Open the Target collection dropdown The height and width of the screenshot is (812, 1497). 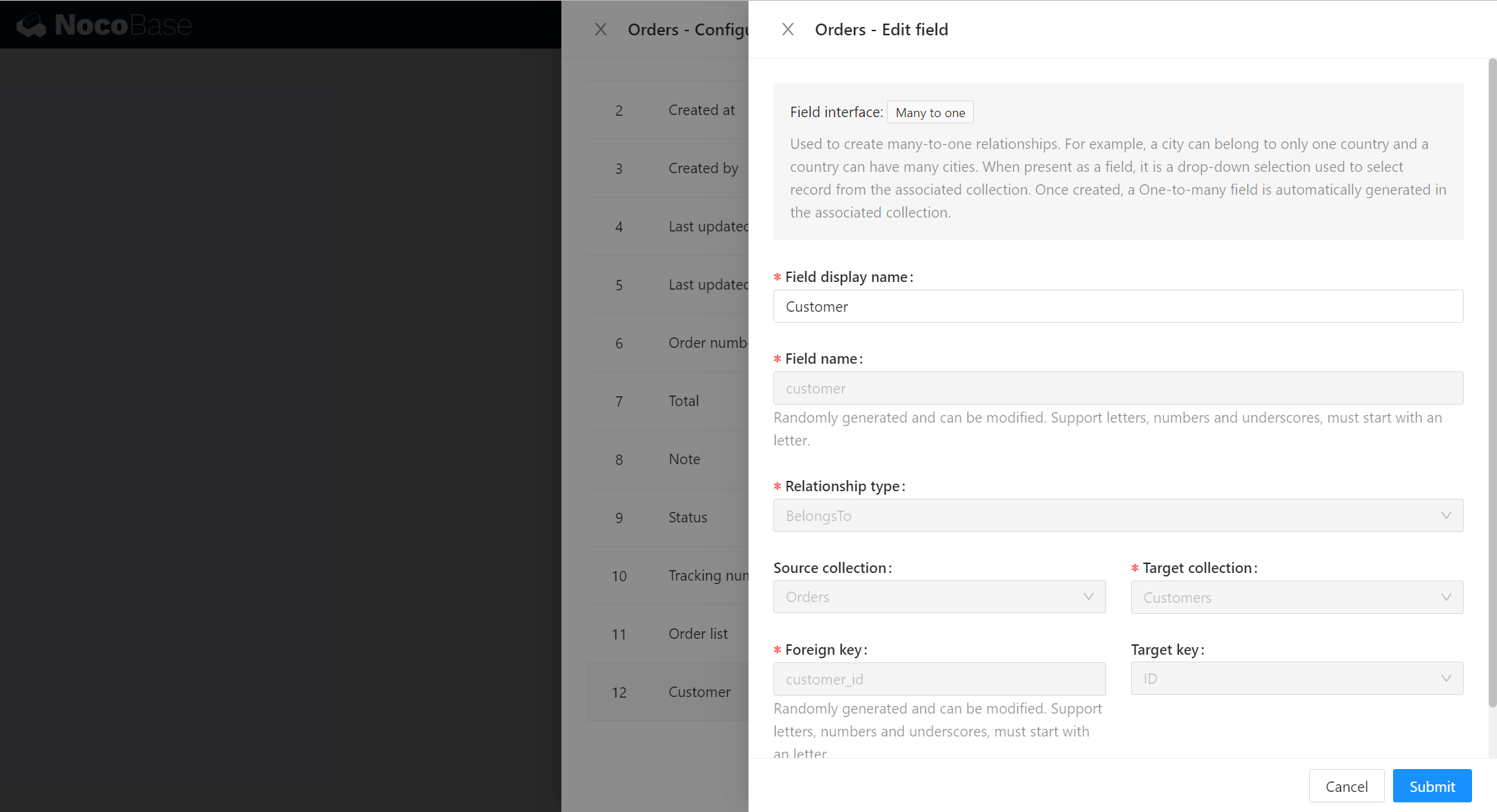click(1296, 597)
